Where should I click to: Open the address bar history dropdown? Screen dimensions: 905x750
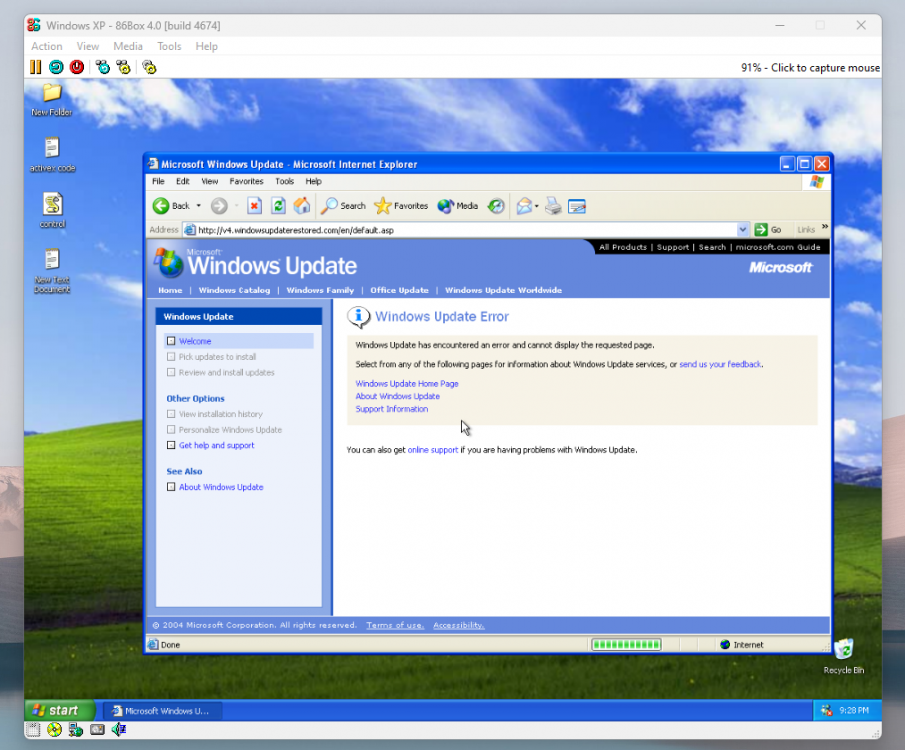tap(741, 229)
